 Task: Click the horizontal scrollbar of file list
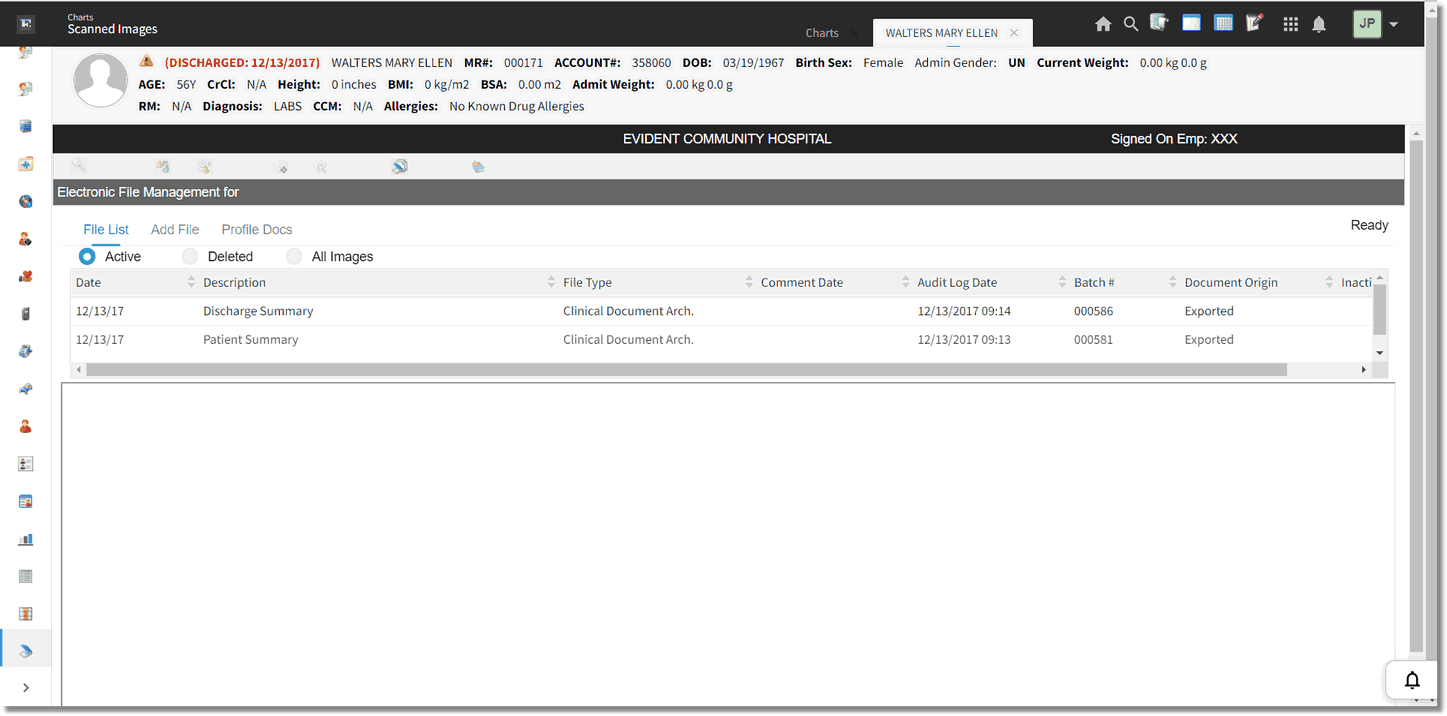coord(686,370)
